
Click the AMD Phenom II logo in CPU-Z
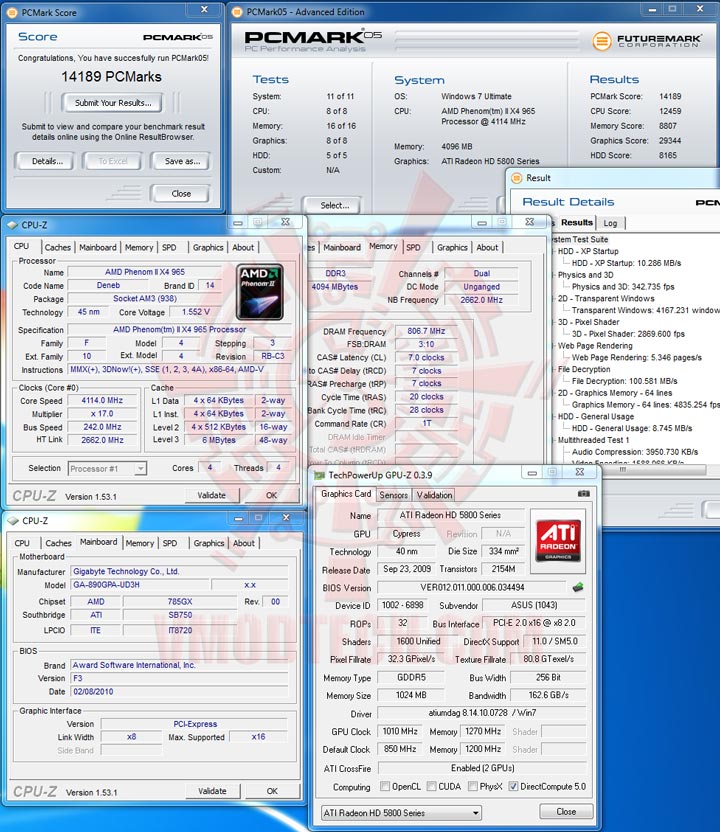pyautogui.click(x=260, y=292)
